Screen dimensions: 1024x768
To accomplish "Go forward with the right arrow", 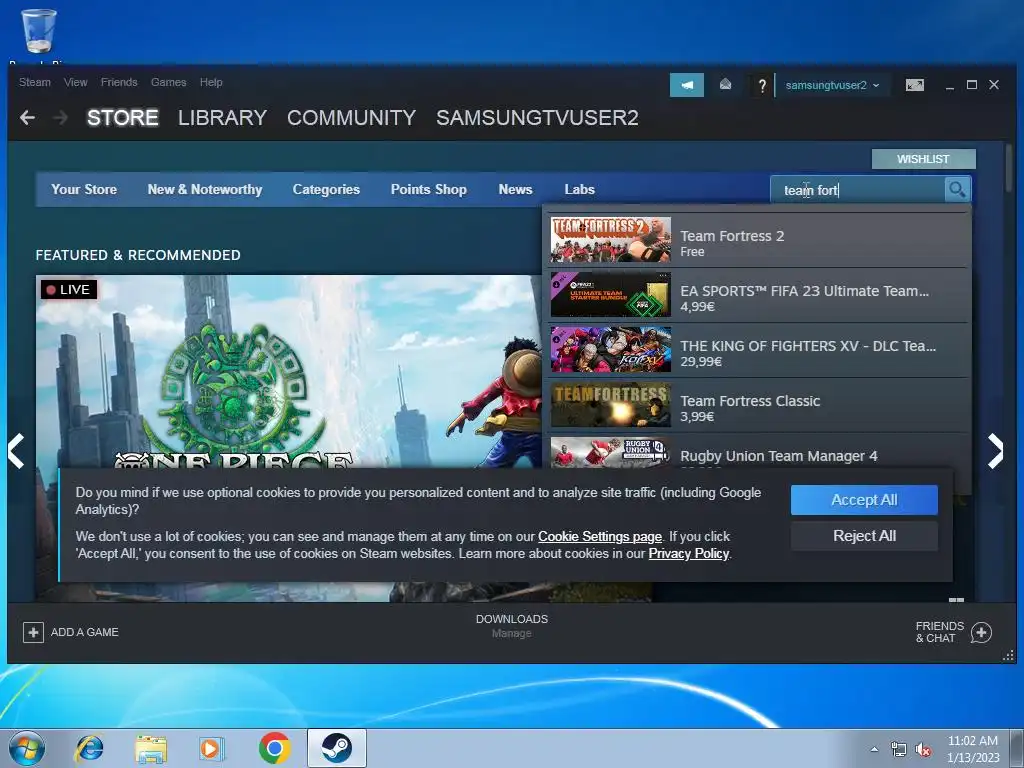I will 61,118.
